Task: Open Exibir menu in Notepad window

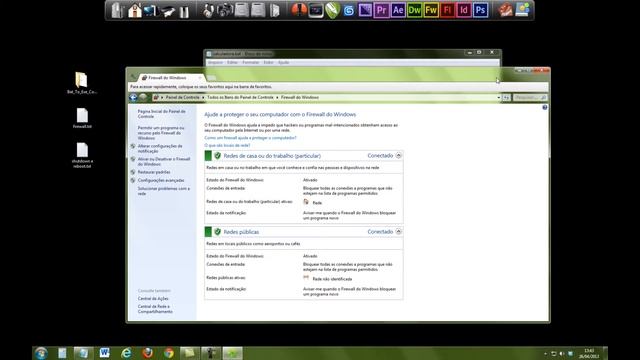Action: (268, 62)
